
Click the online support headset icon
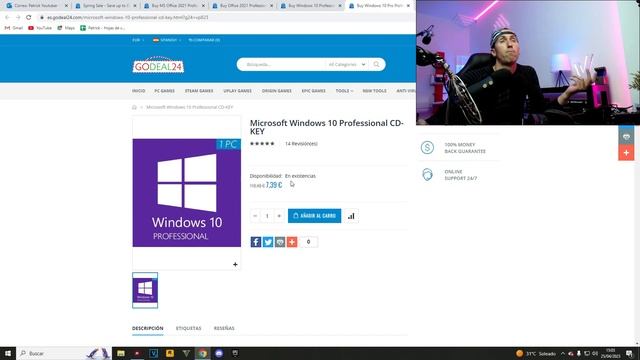(427, 174)
